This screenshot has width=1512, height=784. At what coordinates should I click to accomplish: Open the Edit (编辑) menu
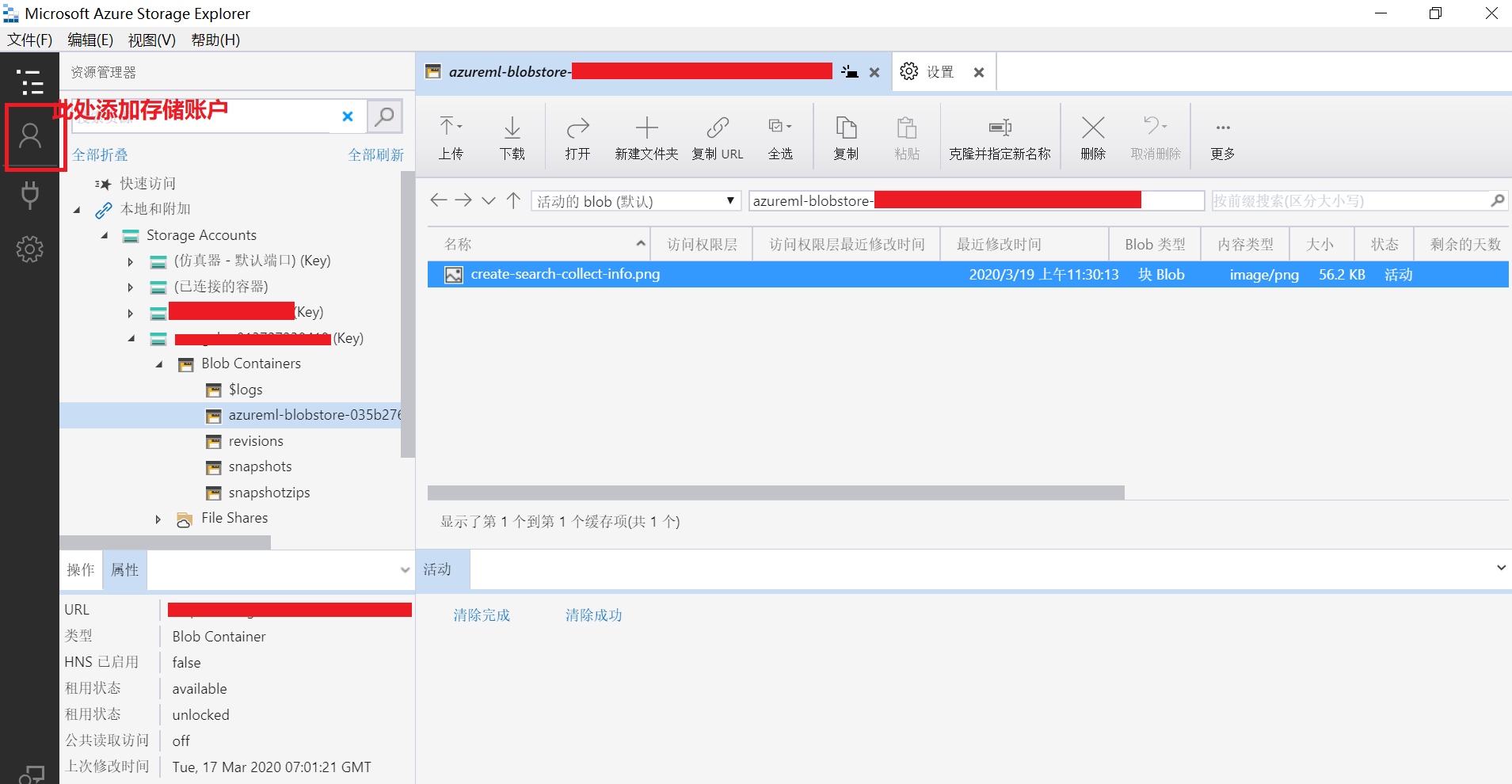click(90, 40)
